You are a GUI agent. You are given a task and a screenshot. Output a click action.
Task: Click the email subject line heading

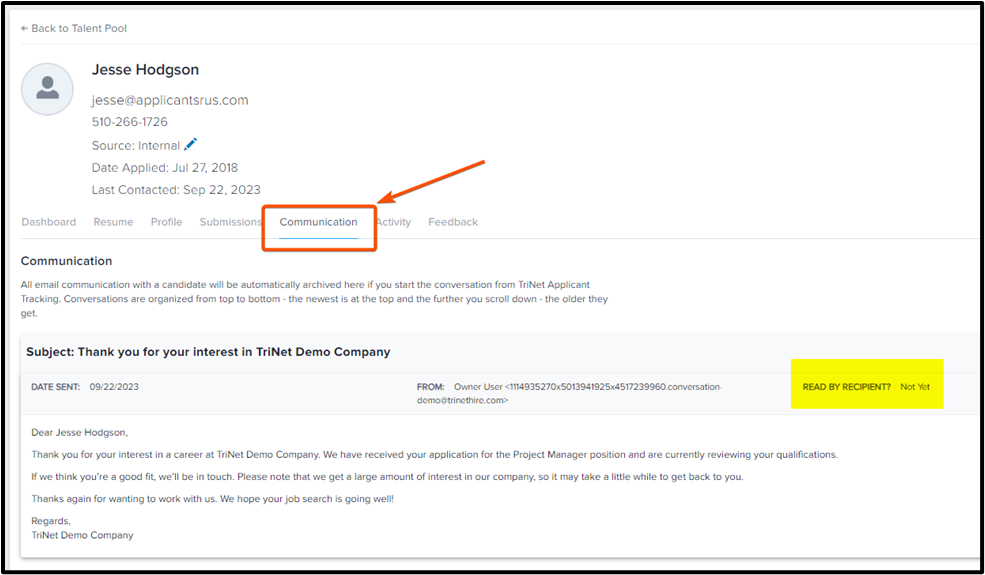click(x=208, y=352)
